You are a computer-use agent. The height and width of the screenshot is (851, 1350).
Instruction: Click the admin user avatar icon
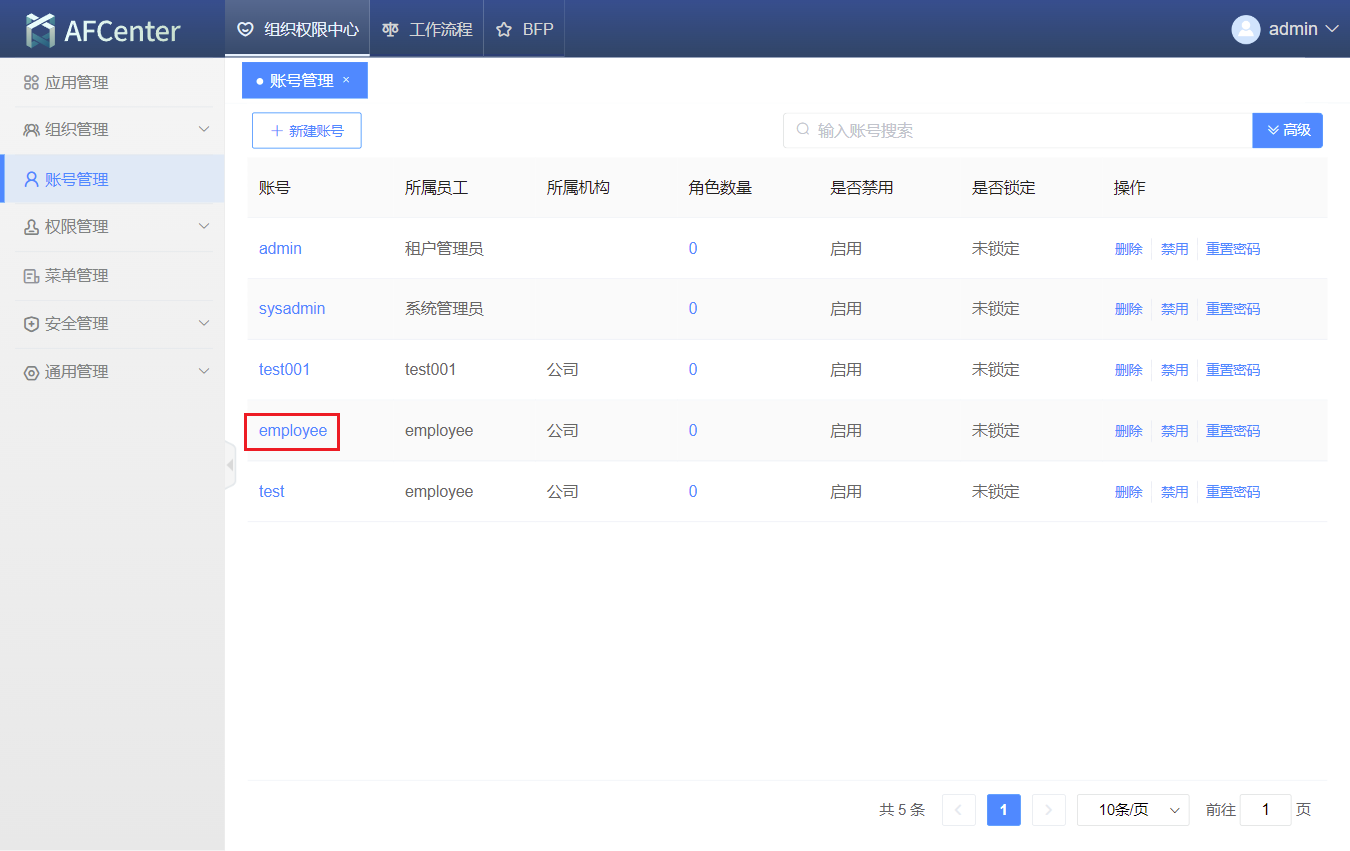1245,29
